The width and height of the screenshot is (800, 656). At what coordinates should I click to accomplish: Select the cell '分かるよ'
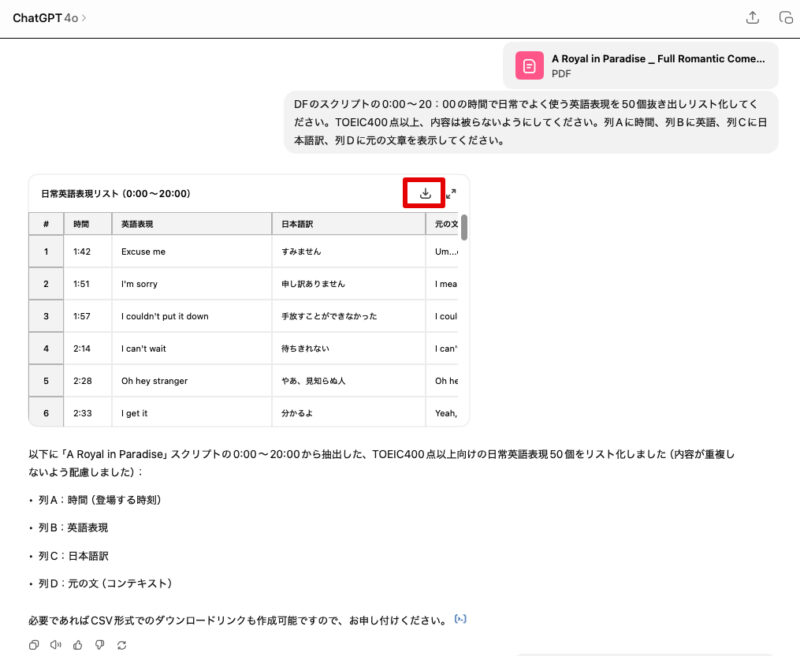[x=349, y=412]
